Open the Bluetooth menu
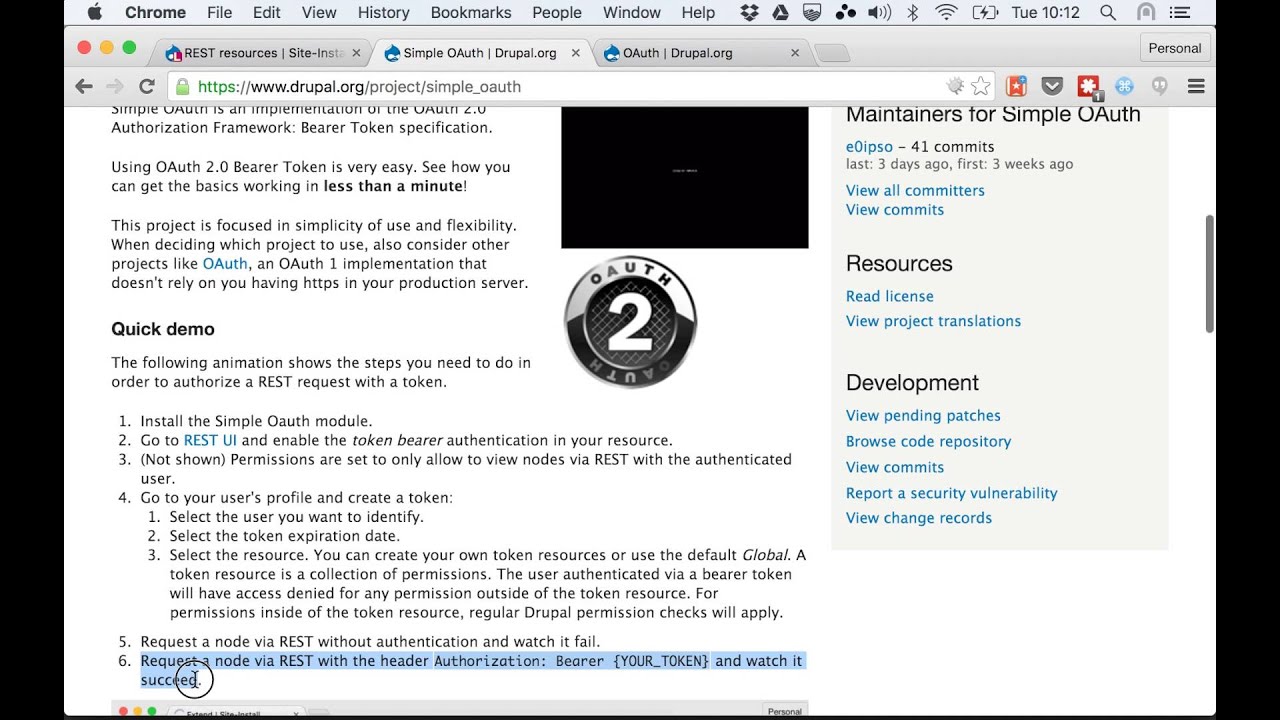The image size is (1280, 720). [912, 12]
